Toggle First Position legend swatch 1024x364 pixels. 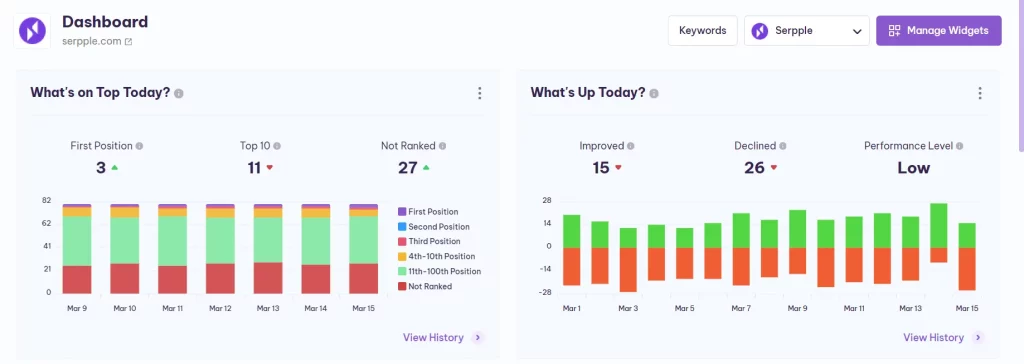(x=402, y=212)
